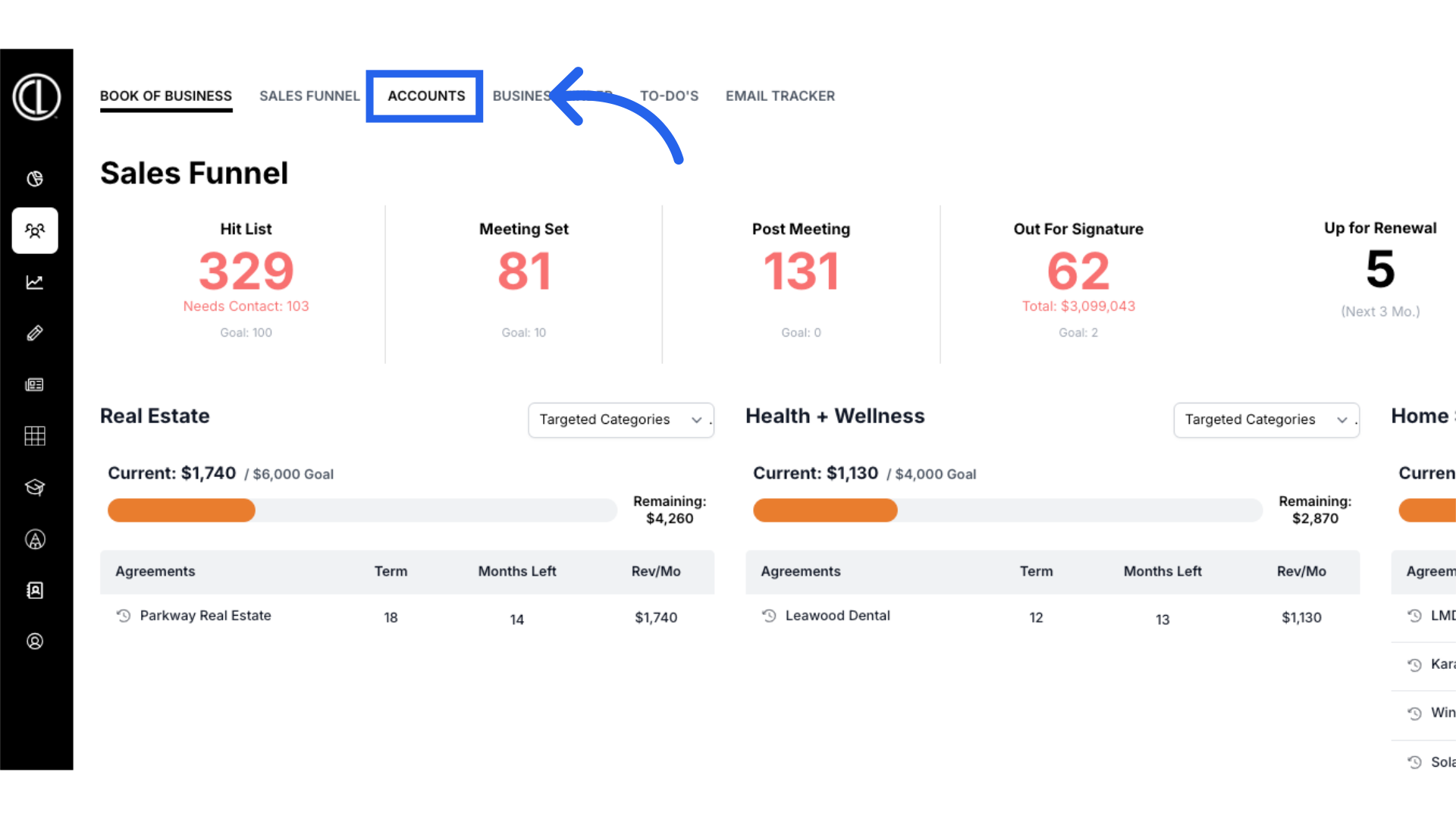Click Real Estate Term column header
The height and width of the screenshot is (819, 1456).
(391, 572)
